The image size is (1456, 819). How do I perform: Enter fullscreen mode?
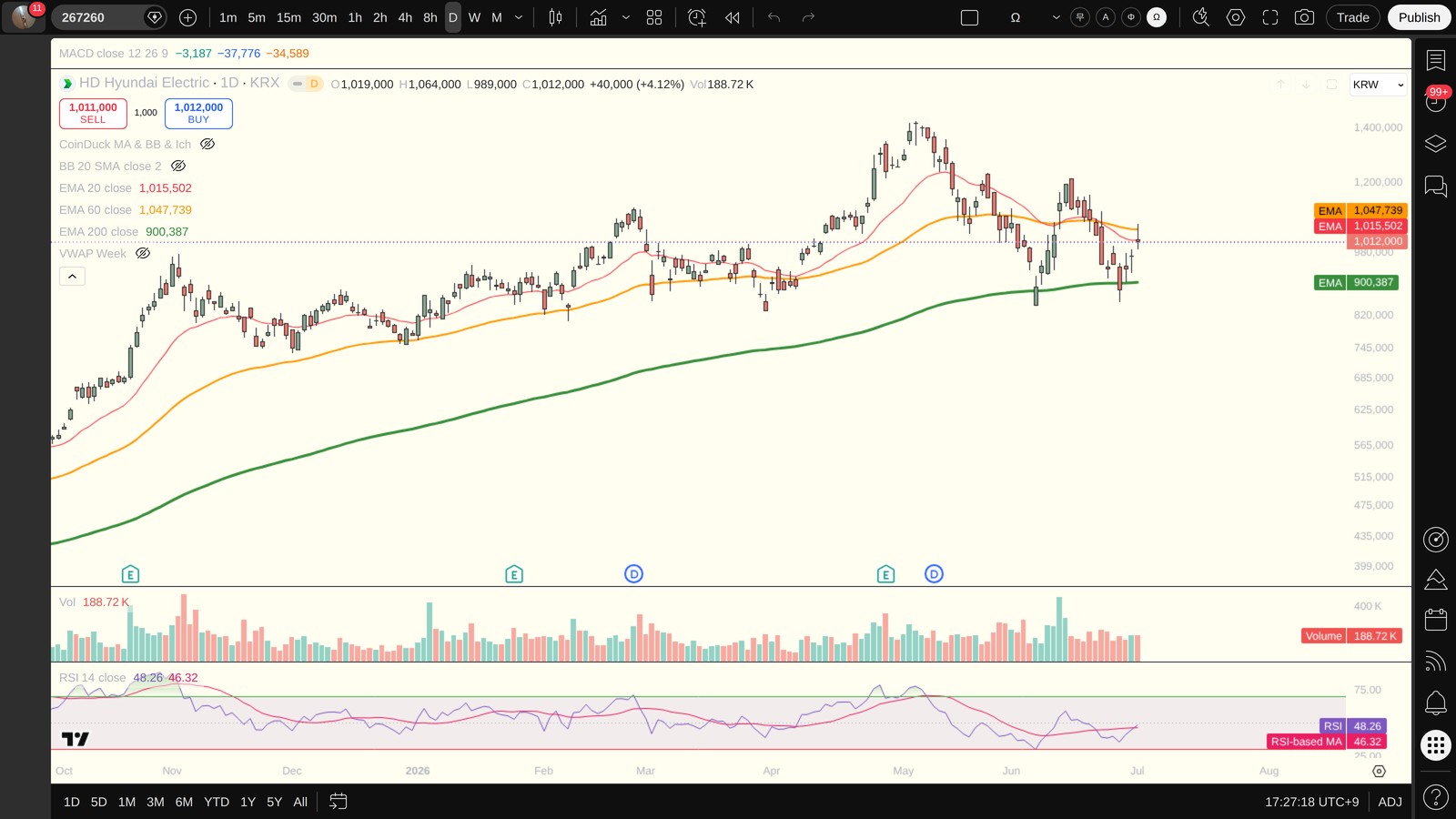pyautogui.click(x=1270, y=17)
